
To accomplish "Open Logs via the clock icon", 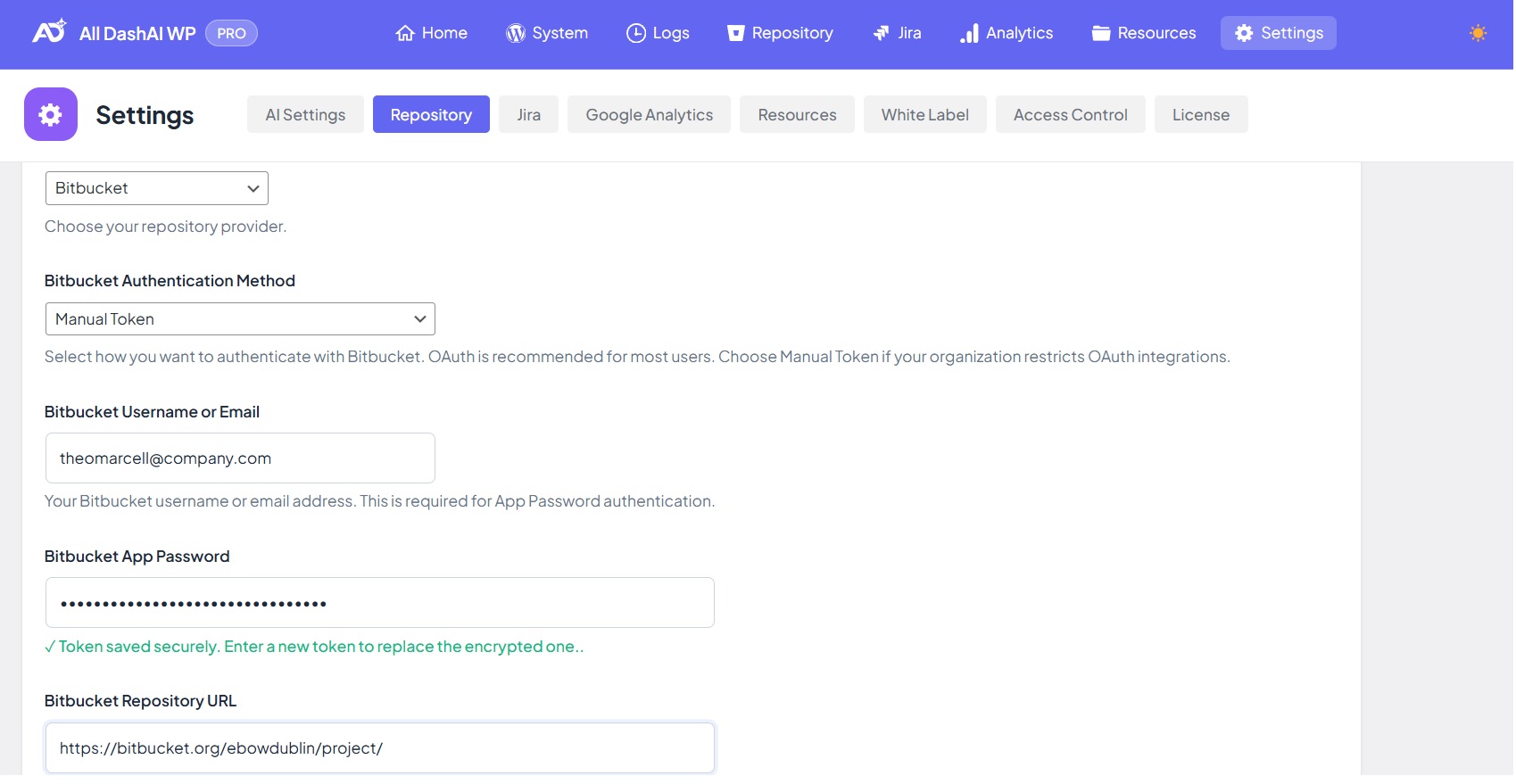I will (635, 34).
